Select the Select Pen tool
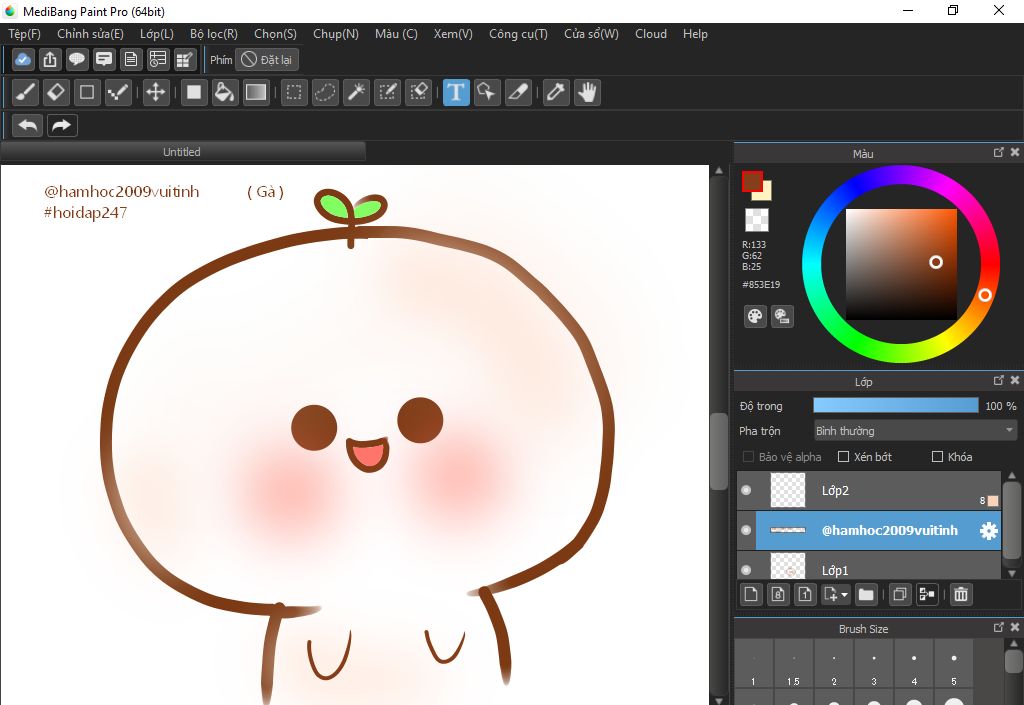The width and height of the screenshot is (1024, 705). pos(387,93)
